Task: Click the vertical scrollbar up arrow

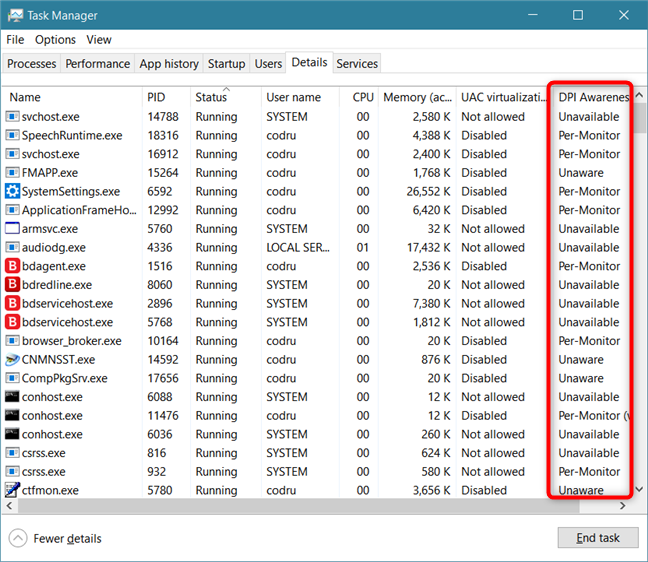Action: (639, 95)
